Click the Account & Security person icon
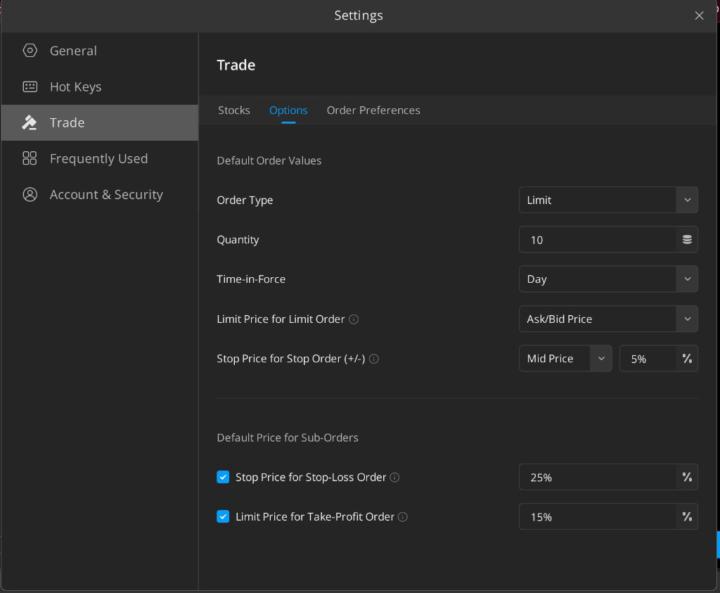 tap(30, 195)
